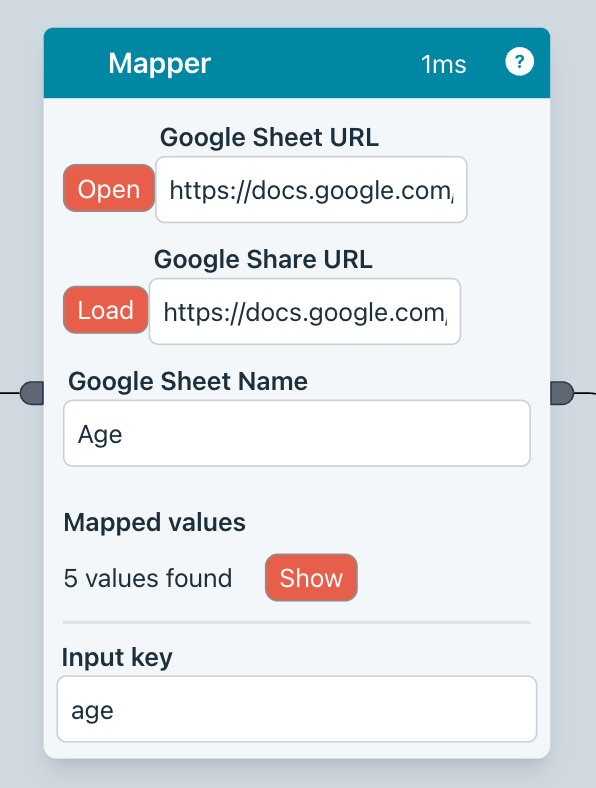Screen dimensions: 596x788
Task: Show the mapped values
Action: click(x=311, y=577)
